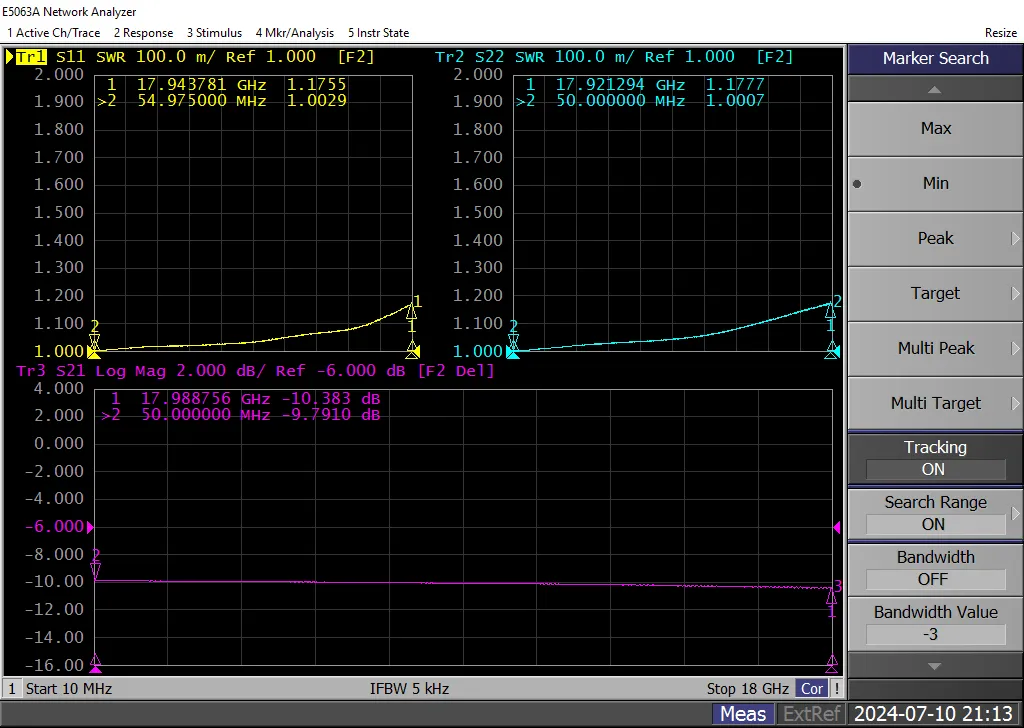Click the softkey menu scroll-down arrow
The height and width of the screenshot is (728, 1024).
pos(935,666)
